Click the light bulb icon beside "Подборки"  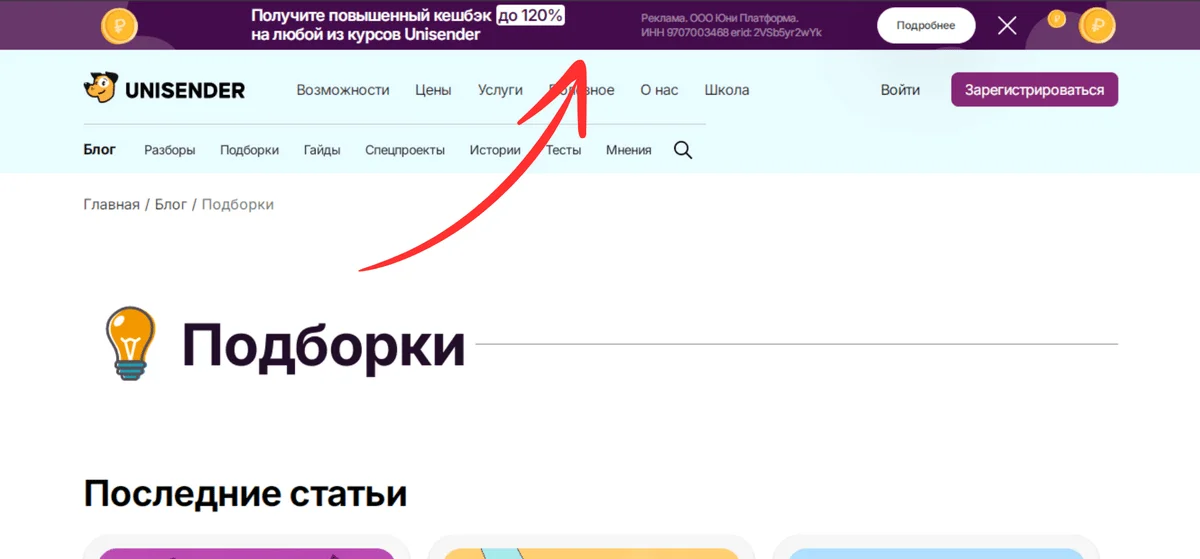coord(131,344)
